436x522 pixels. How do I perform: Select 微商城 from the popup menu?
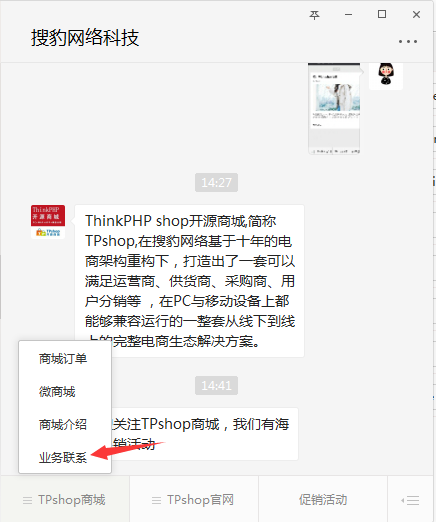point(57,392)
